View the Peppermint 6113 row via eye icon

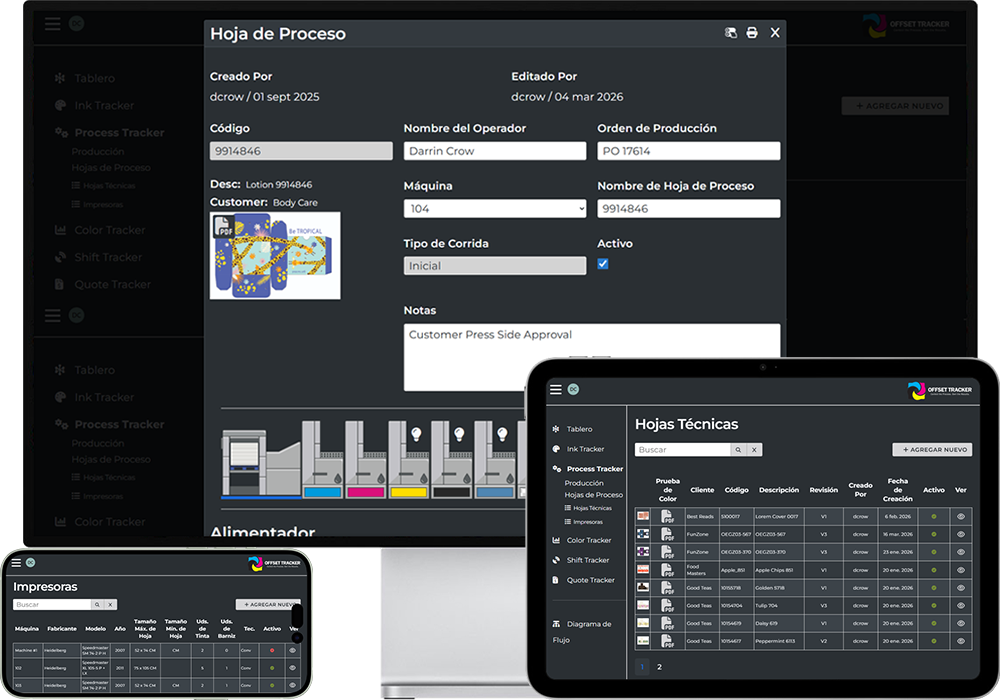click(960, 641)
